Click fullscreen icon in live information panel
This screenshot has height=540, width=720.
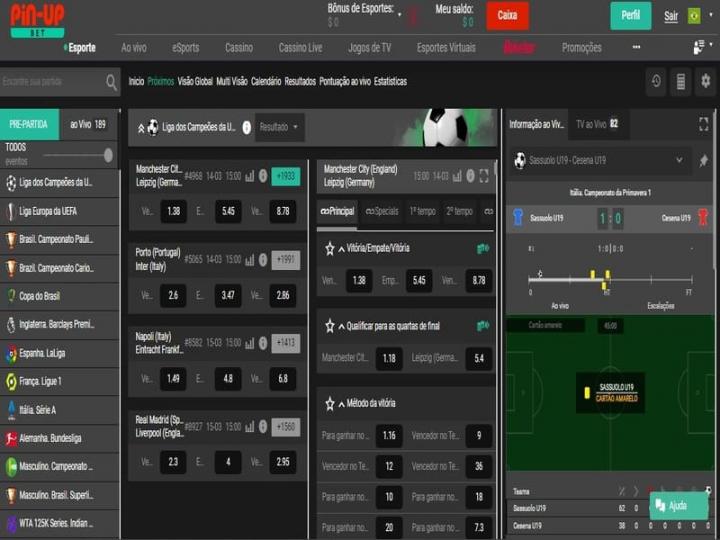point(703,124)
